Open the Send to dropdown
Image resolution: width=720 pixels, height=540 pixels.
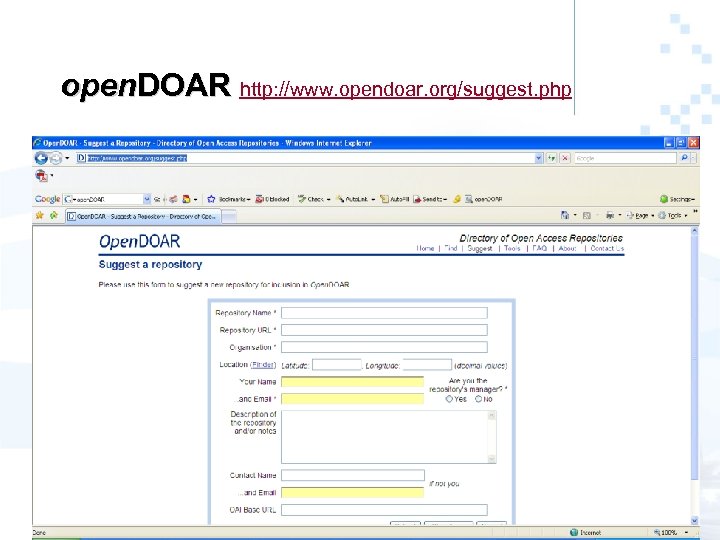pos(430,199)
